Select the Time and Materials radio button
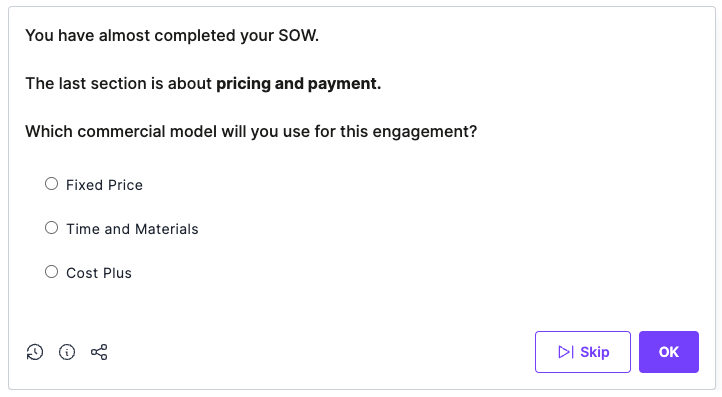The image size is (722, 397). coord(52,228)
